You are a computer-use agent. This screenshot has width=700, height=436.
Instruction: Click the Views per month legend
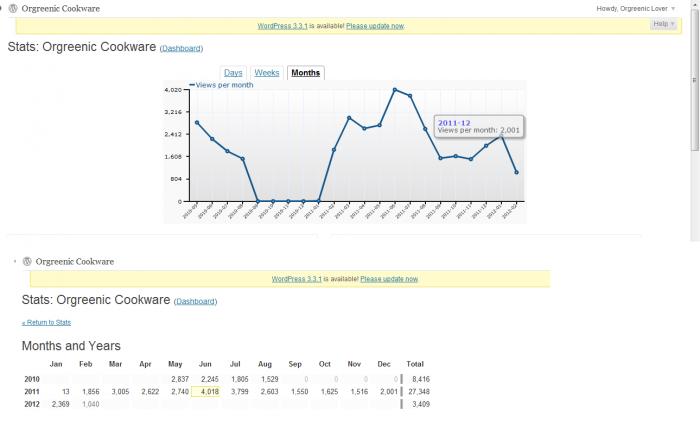[x=221, y=85]
